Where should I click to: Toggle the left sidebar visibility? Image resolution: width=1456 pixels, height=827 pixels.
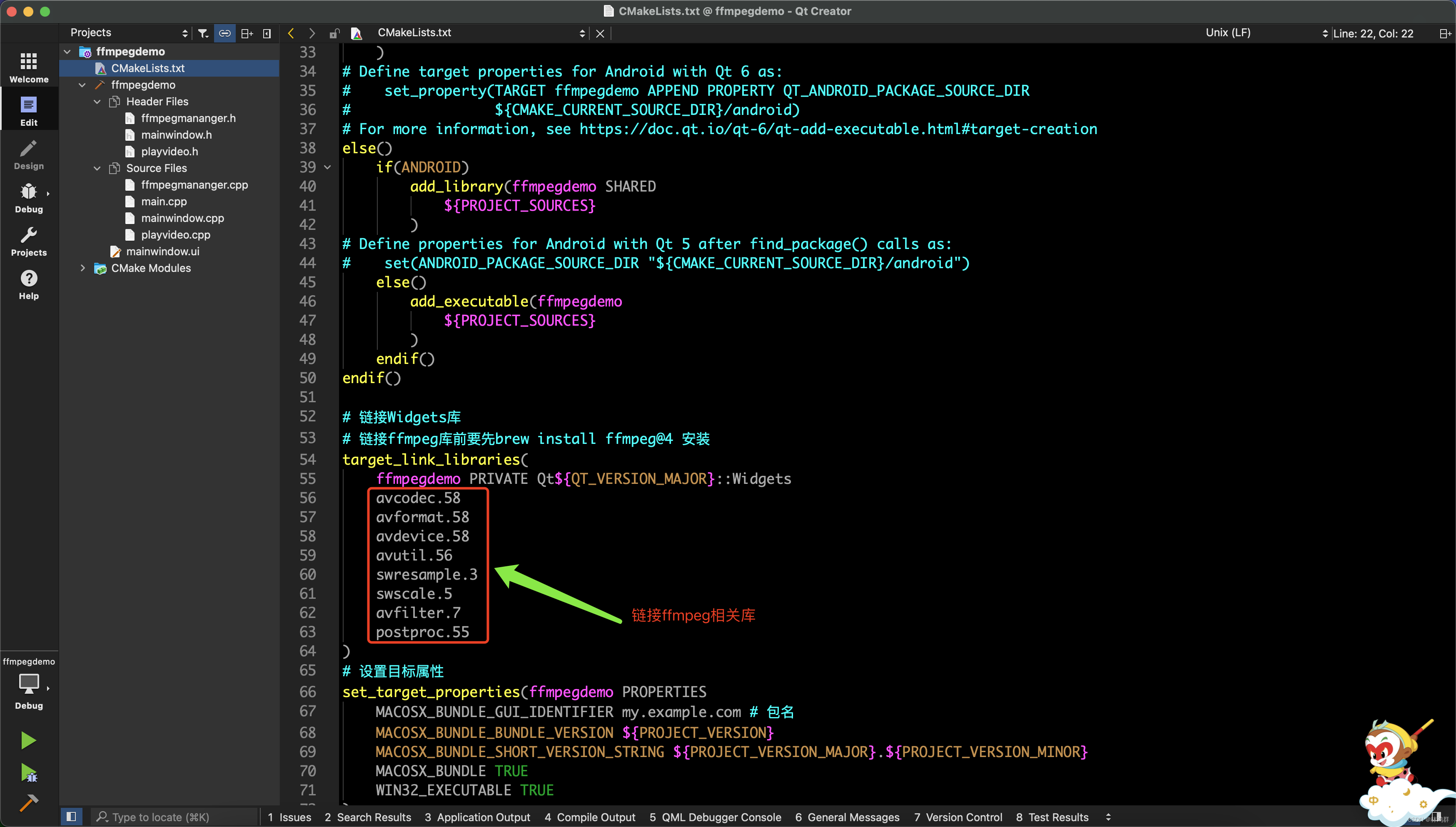[71, 817]
